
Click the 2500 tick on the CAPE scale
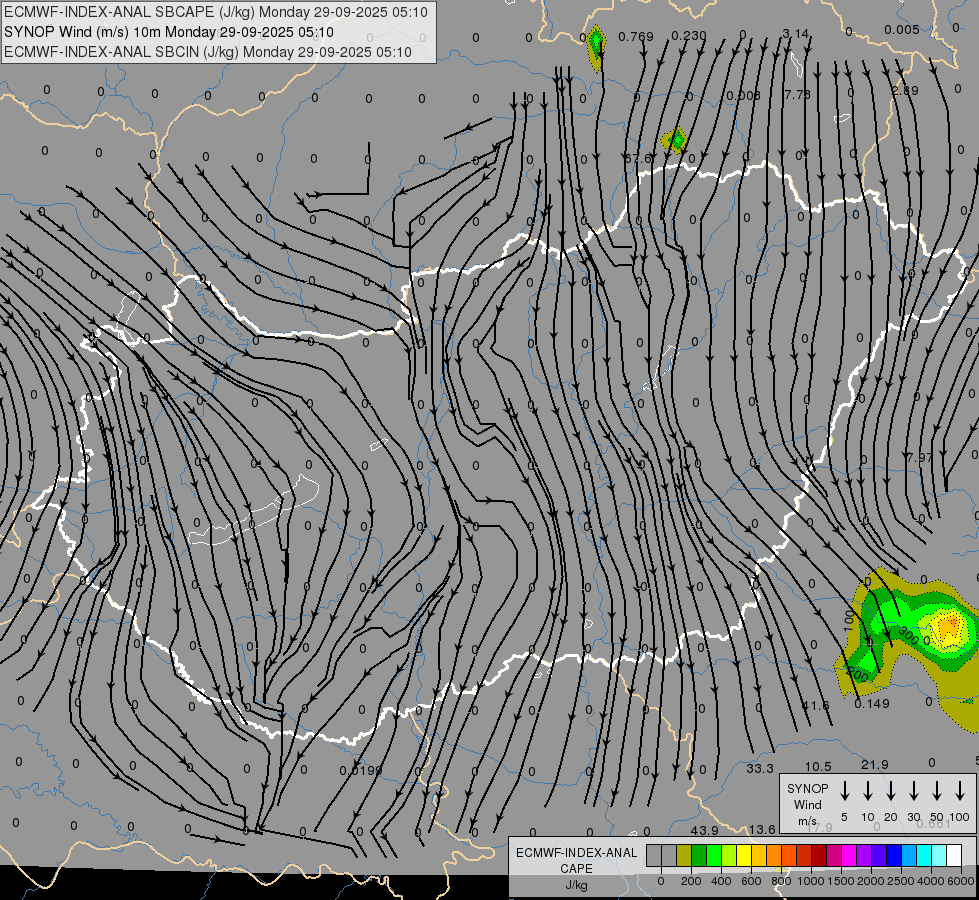(x=900, y=881)
